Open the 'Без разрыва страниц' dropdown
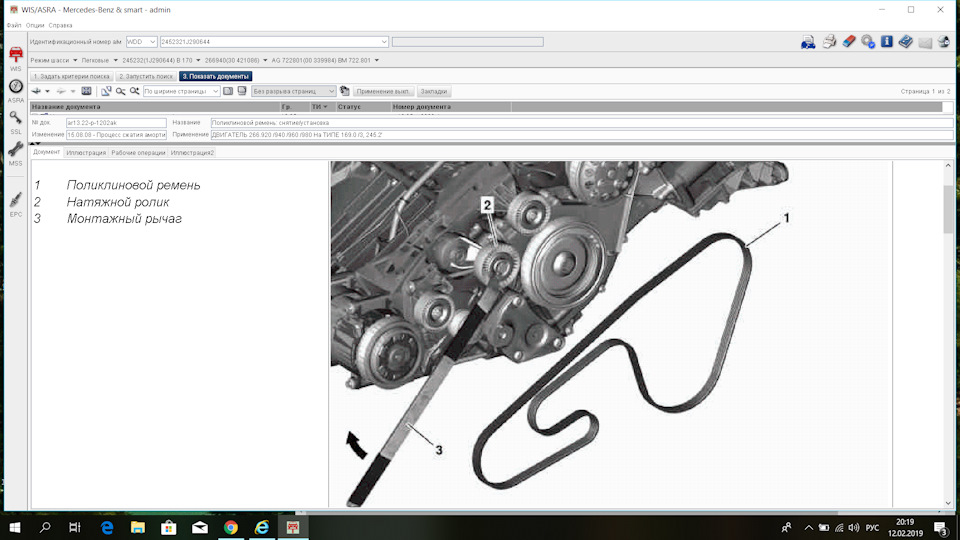The height and width of the screenshot is (540, 960). coord(294,91)
